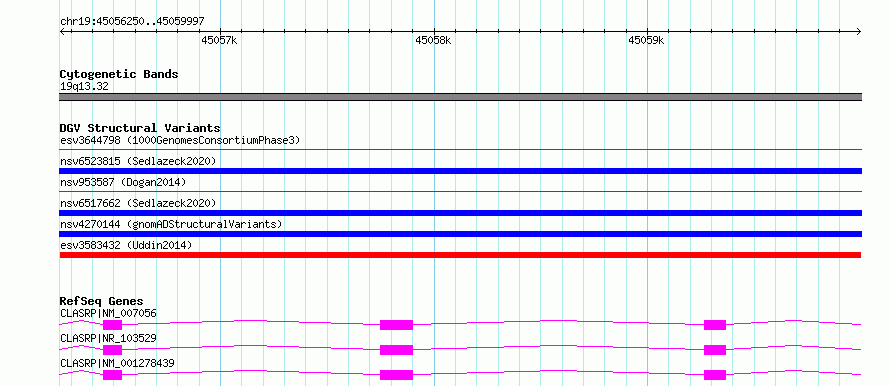890x386 pixels.
Task: Click the middle exon of CLASRP|NM_007056
Action: [x=396, y=325]
